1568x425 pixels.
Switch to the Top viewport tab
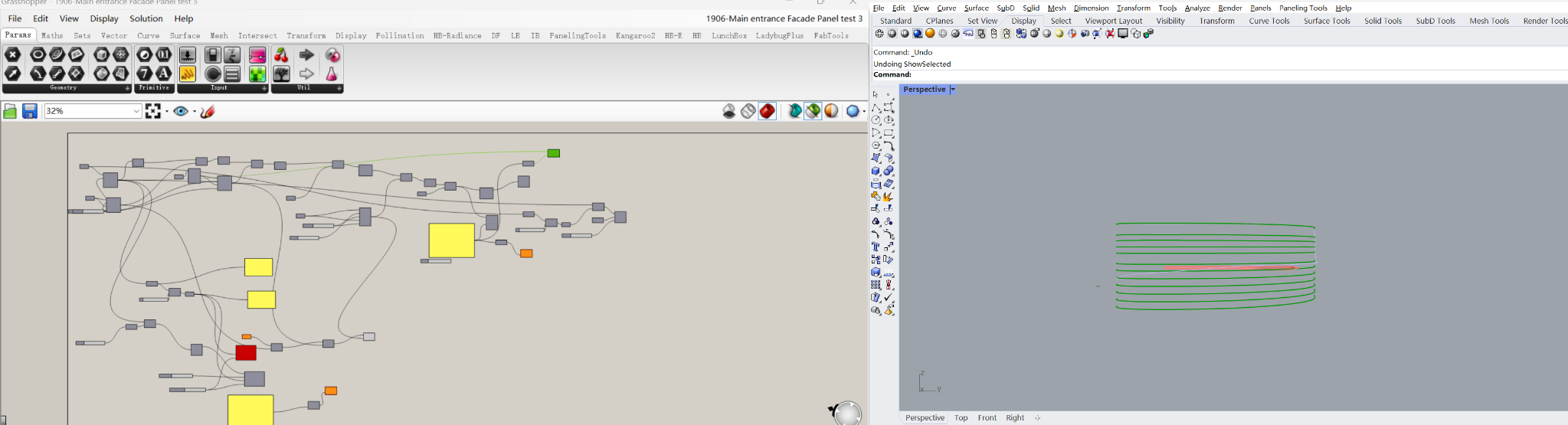(x=961, y=417)
